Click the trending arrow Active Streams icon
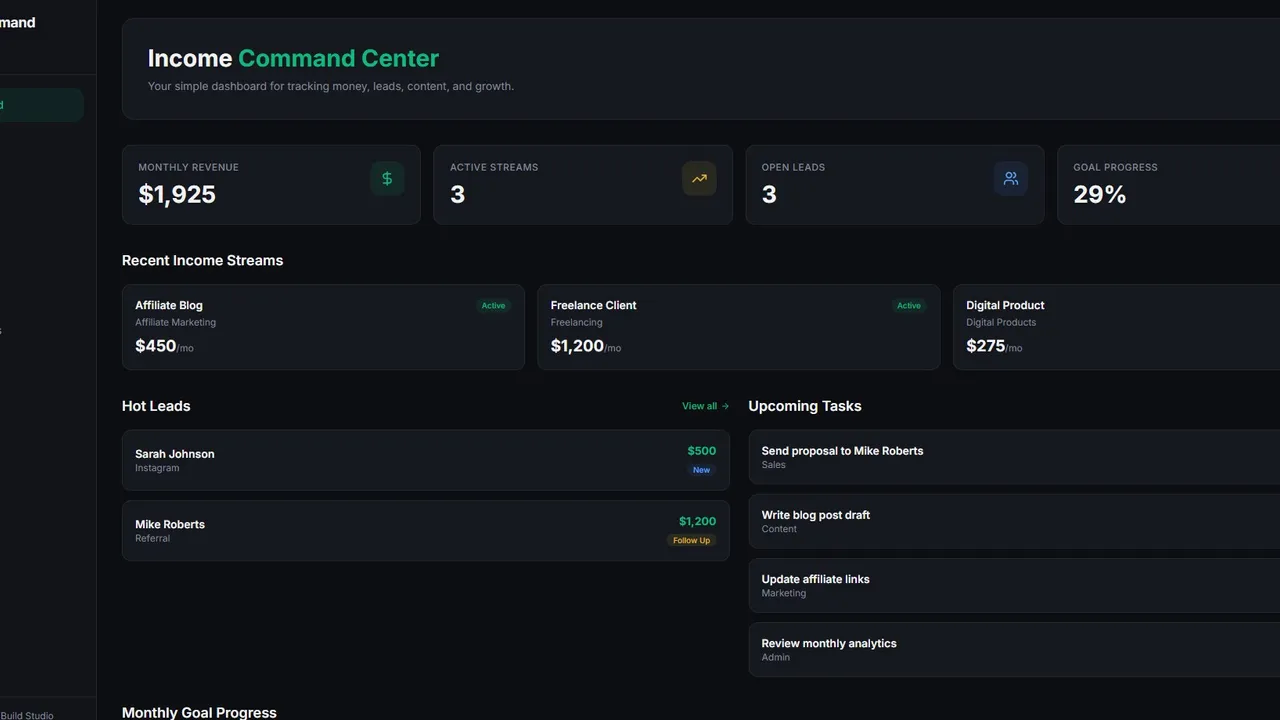The image size is (1280, 720). pos(699,179)
